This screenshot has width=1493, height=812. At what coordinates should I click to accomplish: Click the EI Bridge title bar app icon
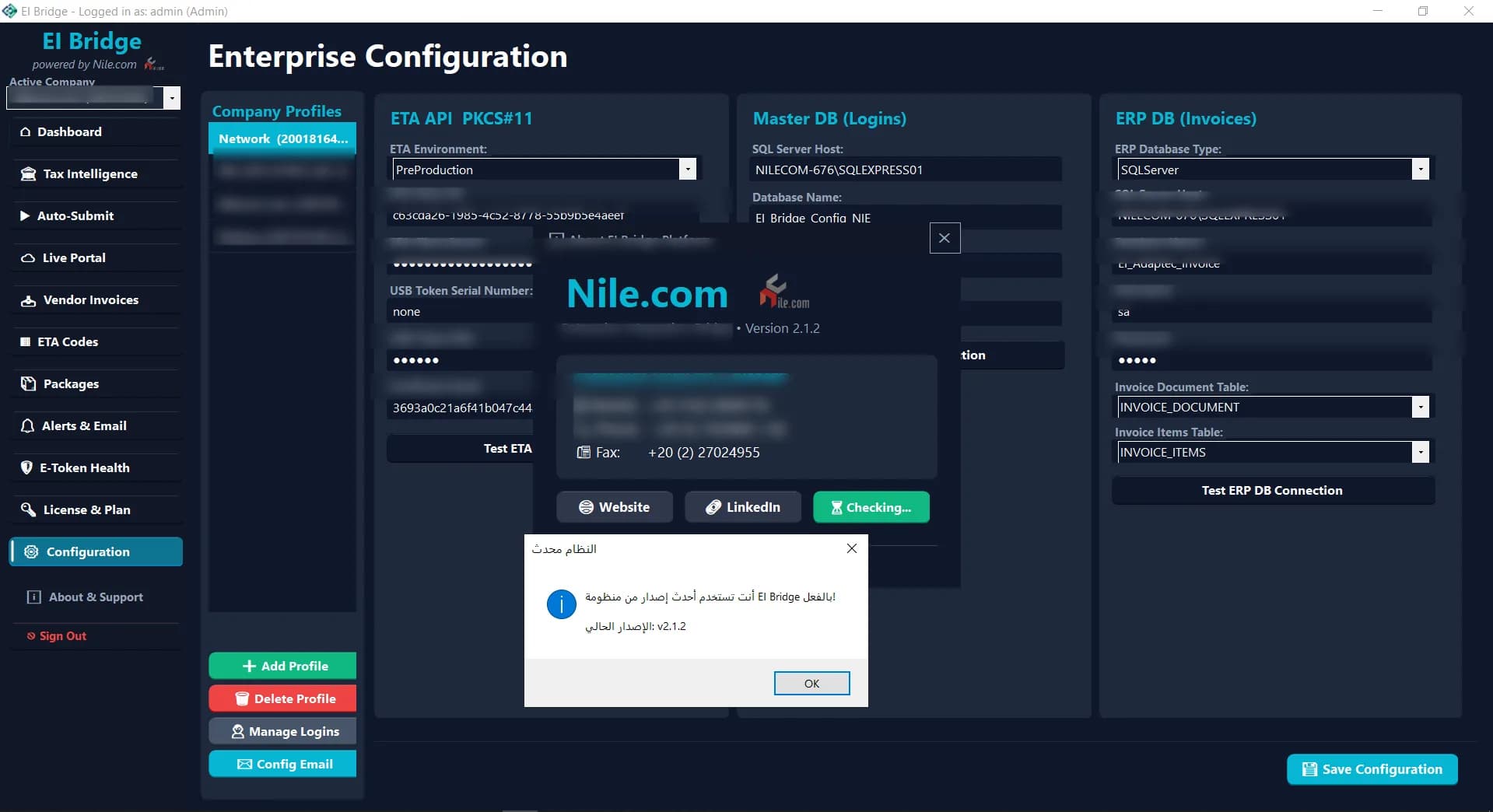click(9, 11)
